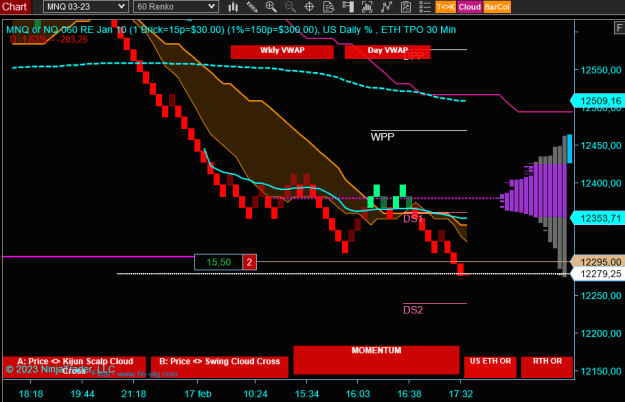
Task: Click the 16:38 time axis label
Action: (x=409, y=394)
